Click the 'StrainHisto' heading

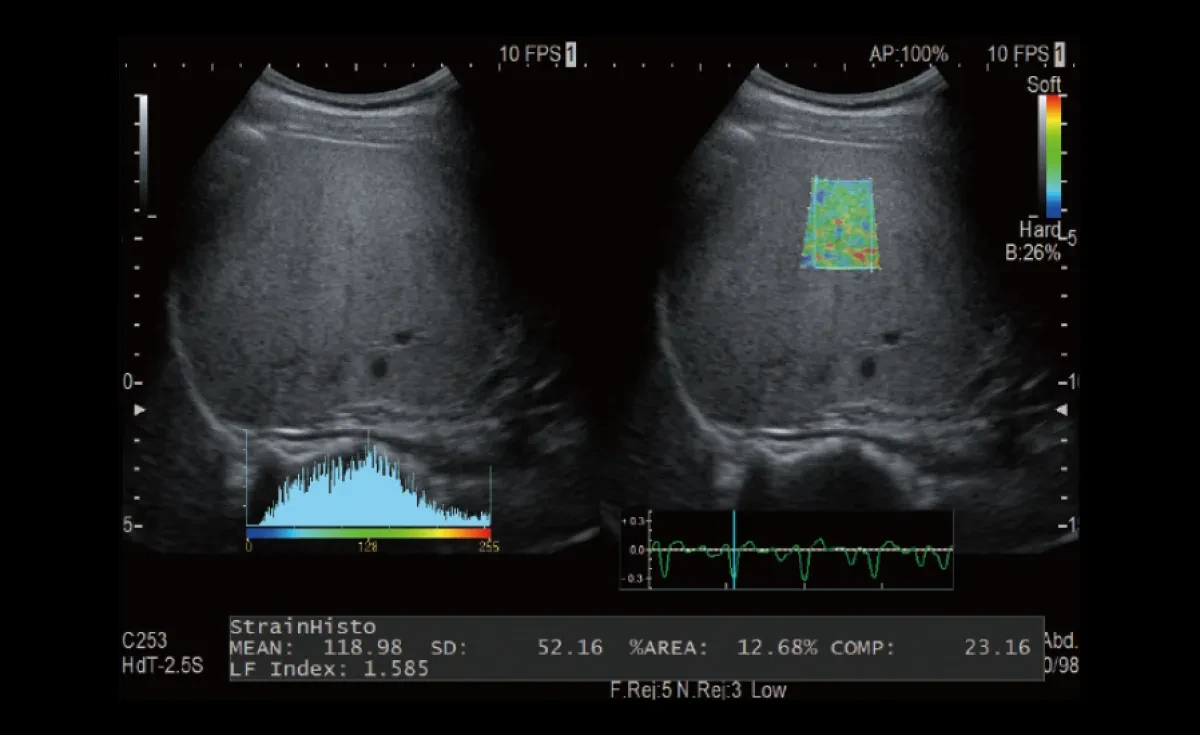tap(303, 627)
